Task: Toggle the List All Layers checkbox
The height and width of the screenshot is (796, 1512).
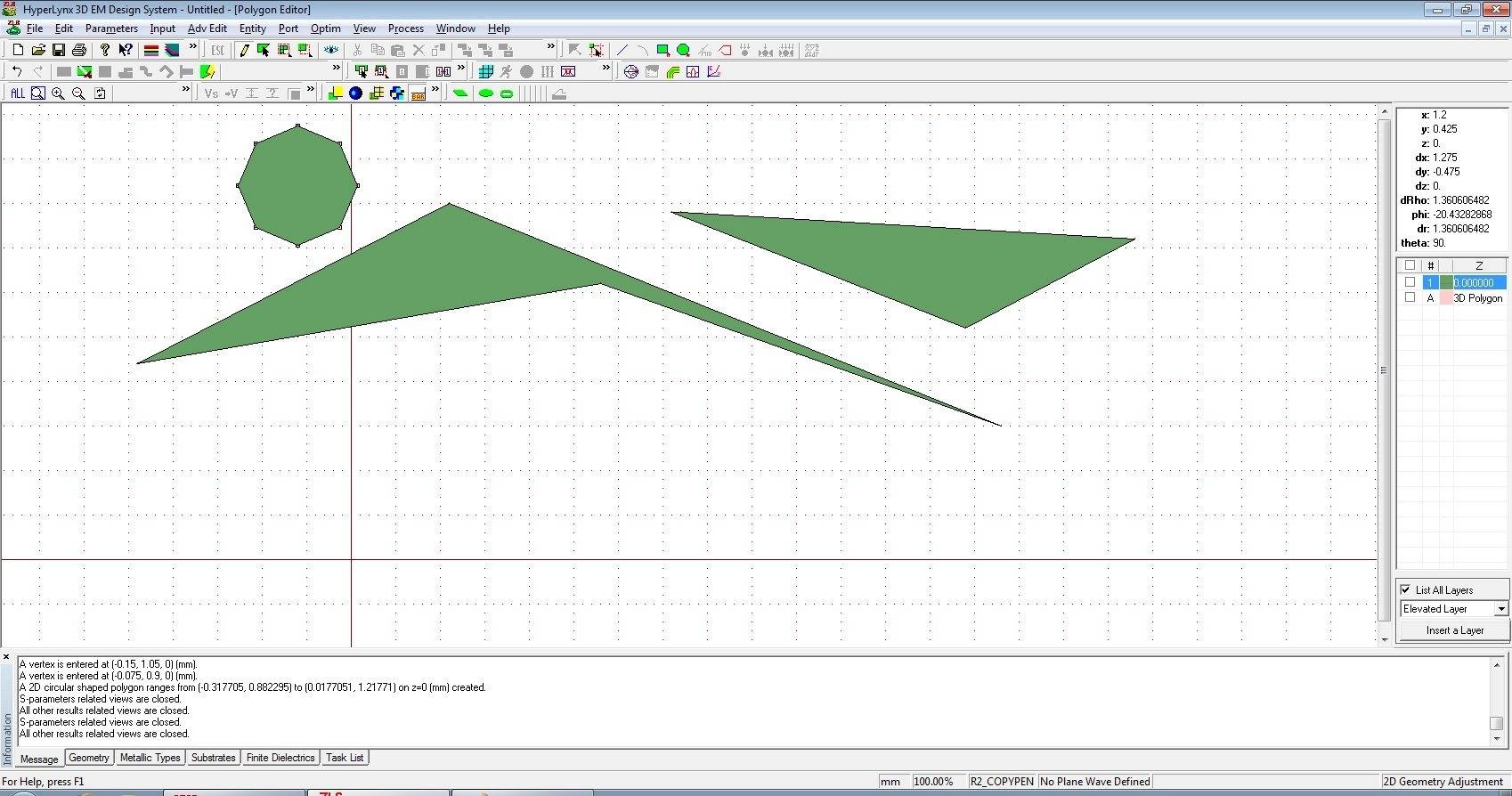Action: point(1406,589)
